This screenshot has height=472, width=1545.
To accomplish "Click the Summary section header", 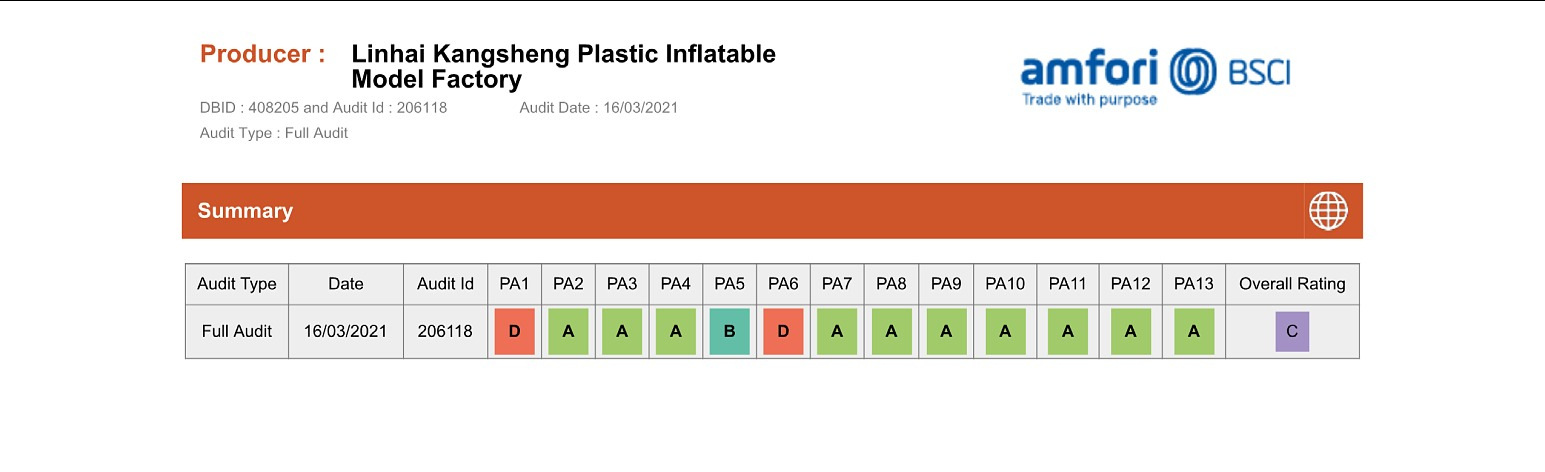I will 772,211.
